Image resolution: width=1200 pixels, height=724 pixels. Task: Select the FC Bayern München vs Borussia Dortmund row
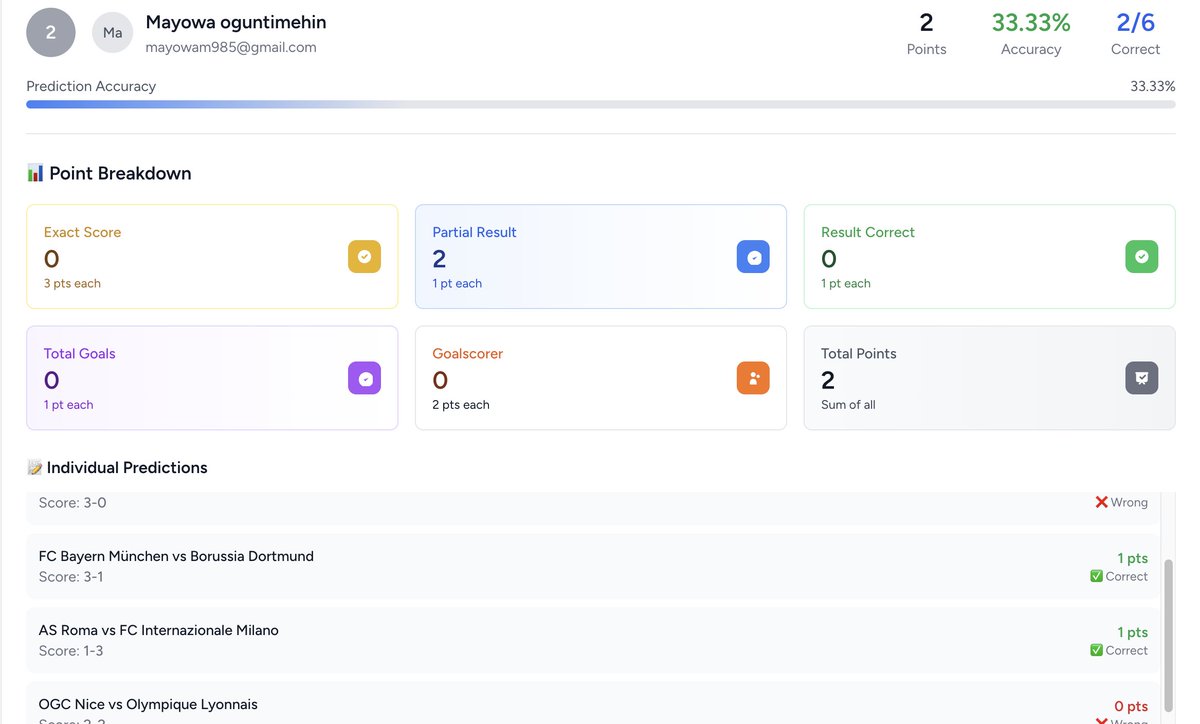click(593, 566)
